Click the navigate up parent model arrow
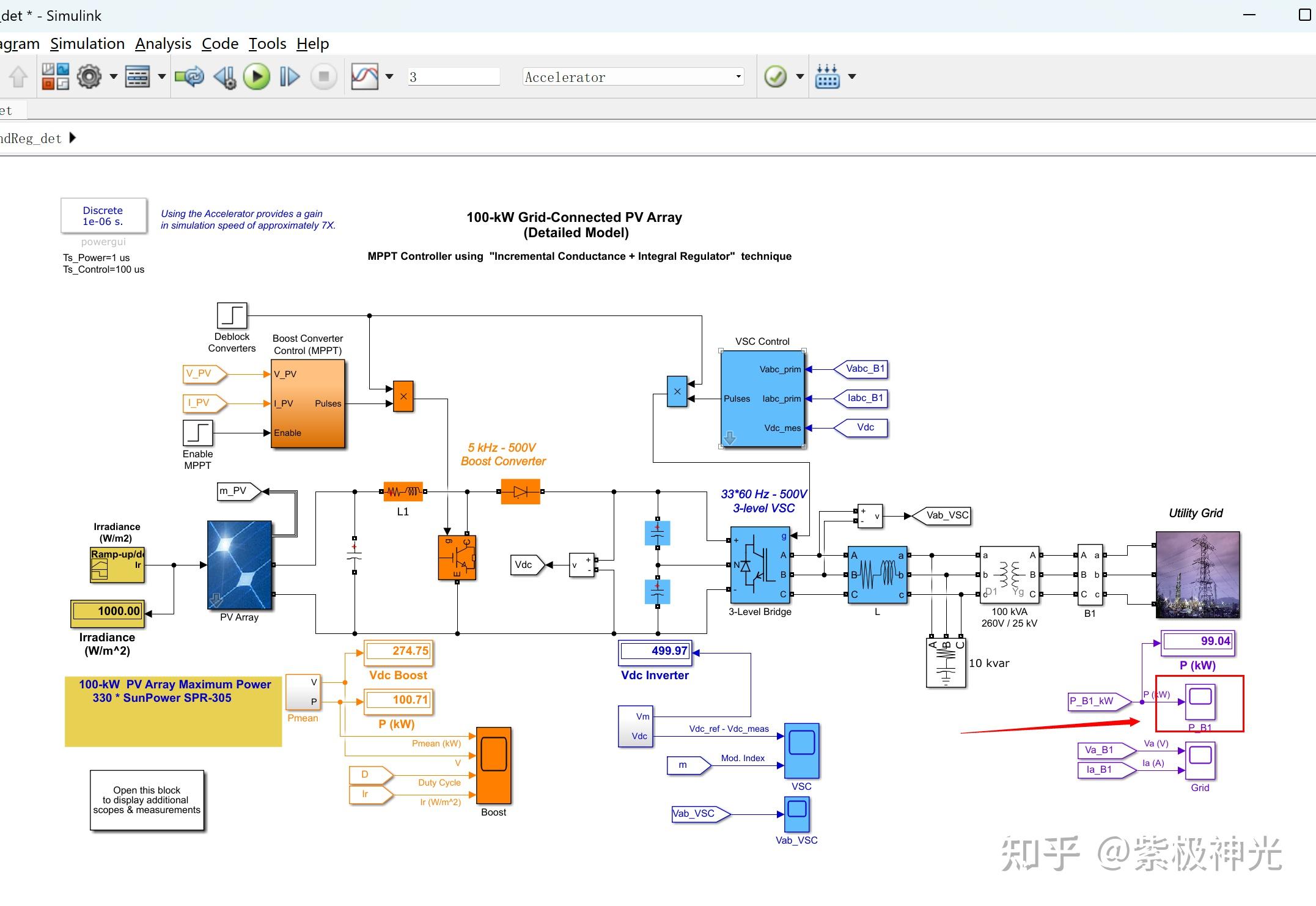 click(x=18, y=76)
